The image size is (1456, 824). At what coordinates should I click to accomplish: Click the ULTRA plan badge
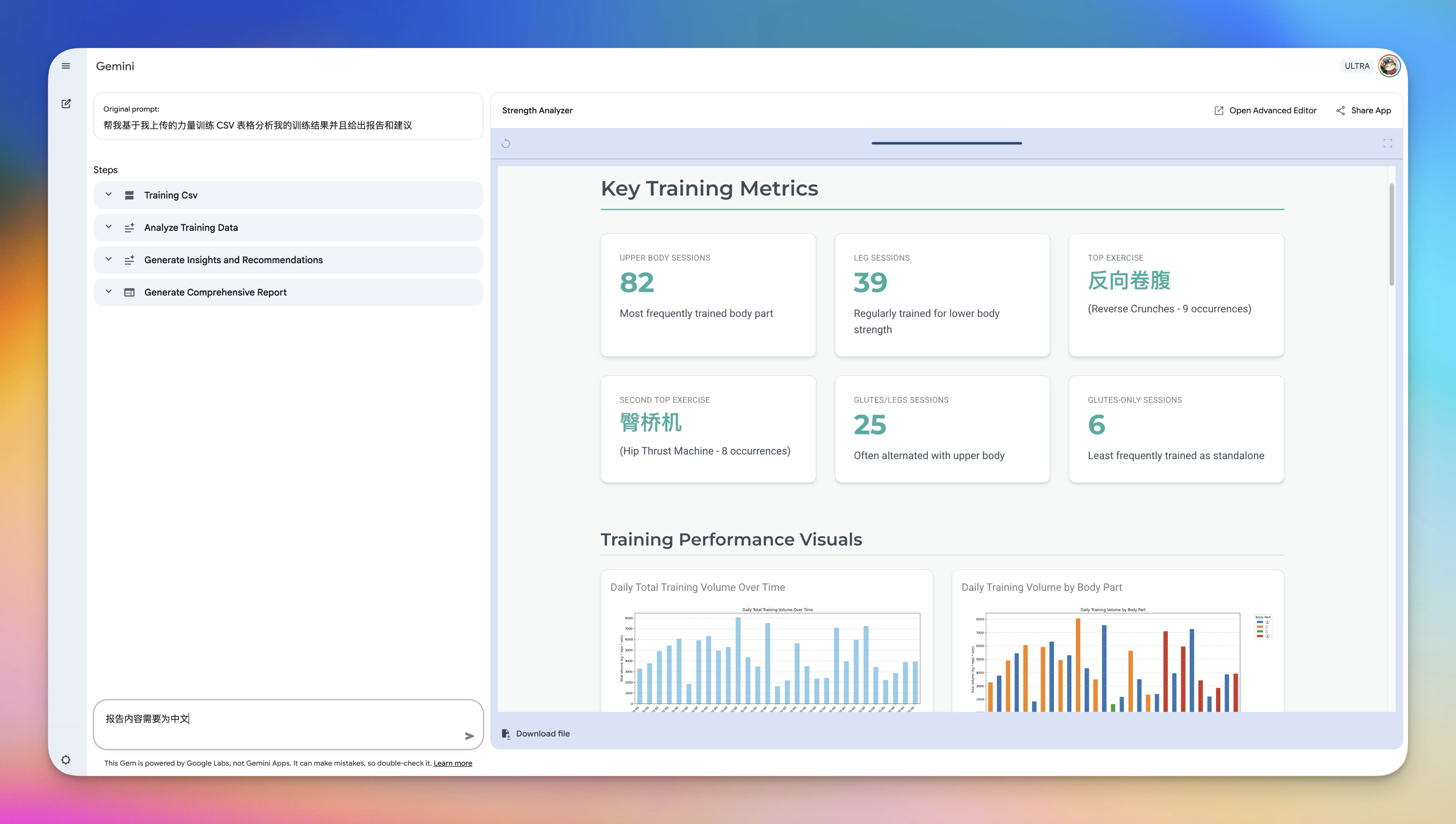tap(1356, 66)
